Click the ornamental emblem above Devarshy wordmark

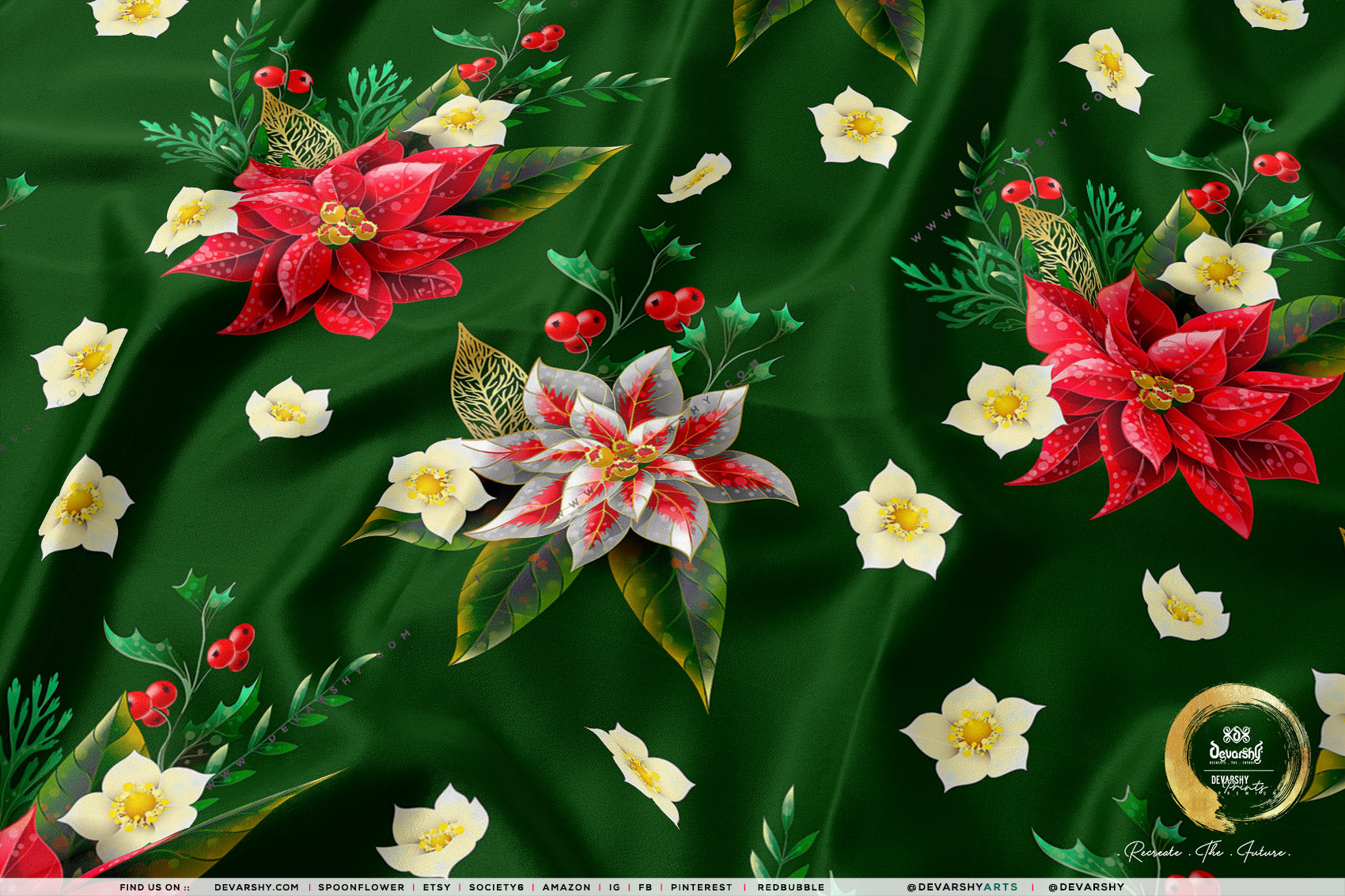pos(1236,733)
